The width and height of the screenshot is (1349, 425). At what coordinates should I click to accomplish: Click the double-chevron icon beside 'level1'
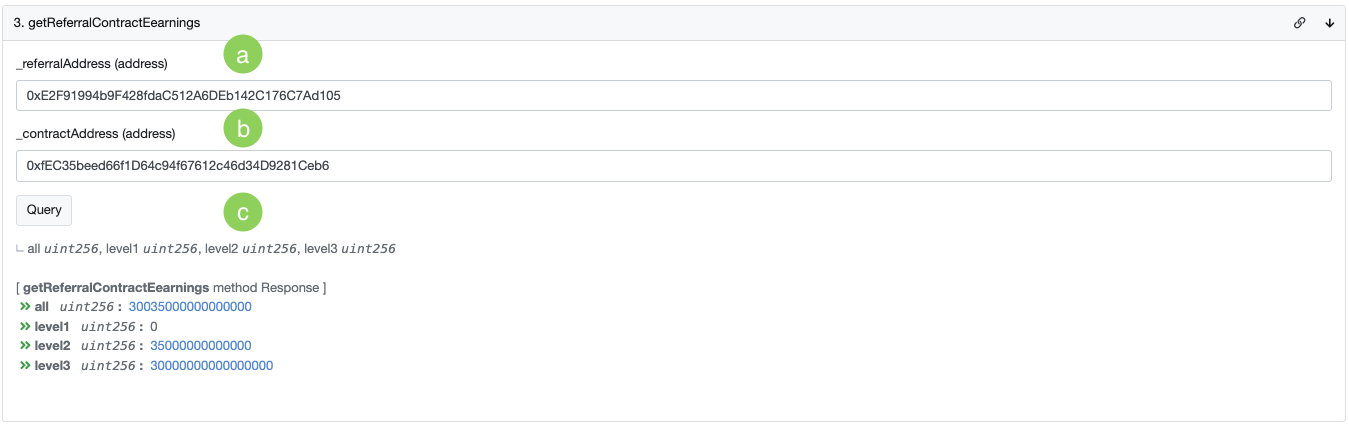point(25,326)
